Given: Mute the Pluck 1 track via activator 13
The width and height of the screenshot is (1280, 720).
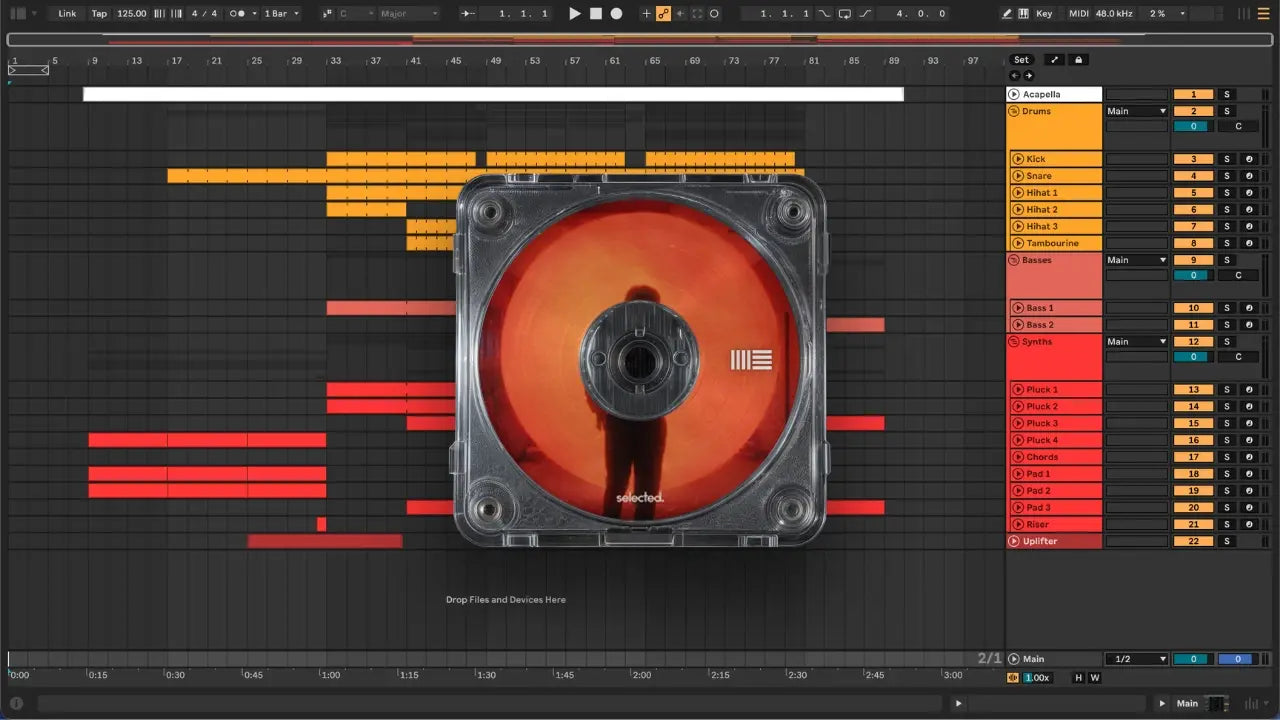Looking at the screenshot, I should (1193, 390).
